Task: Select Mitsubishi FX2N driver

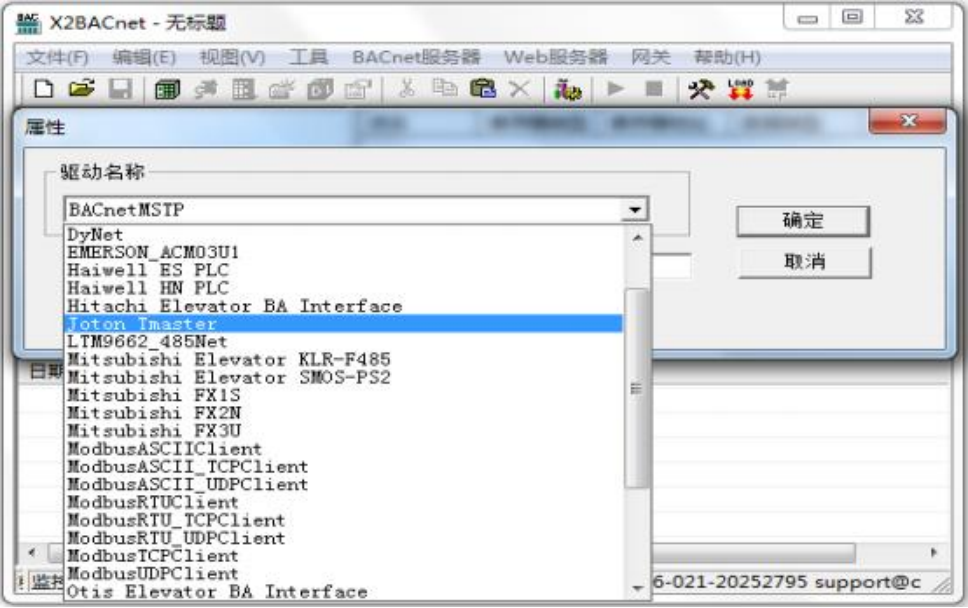Action: point(343,413)
